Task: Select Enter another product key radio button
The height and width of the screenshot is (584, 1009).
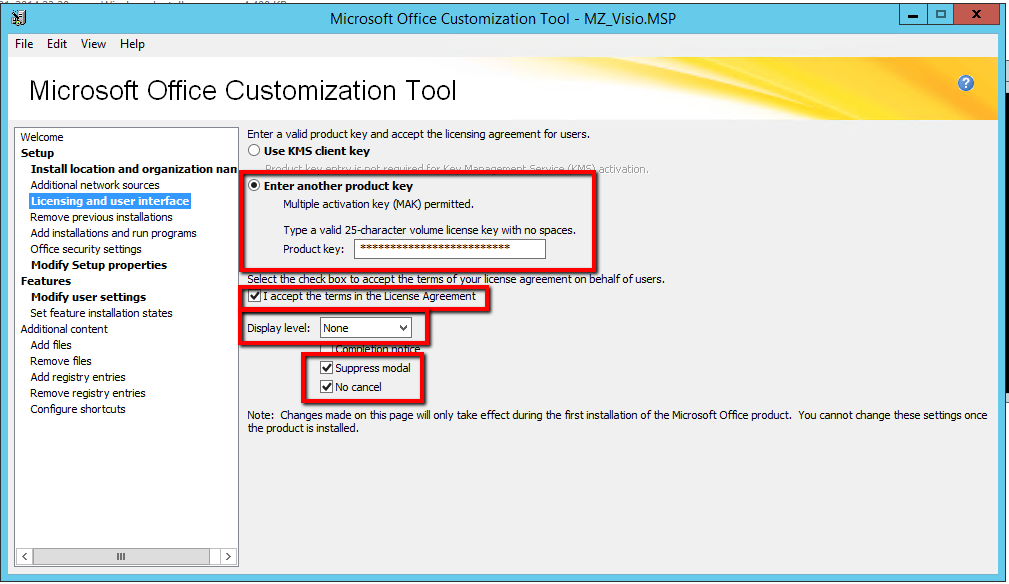Action: 254,186
